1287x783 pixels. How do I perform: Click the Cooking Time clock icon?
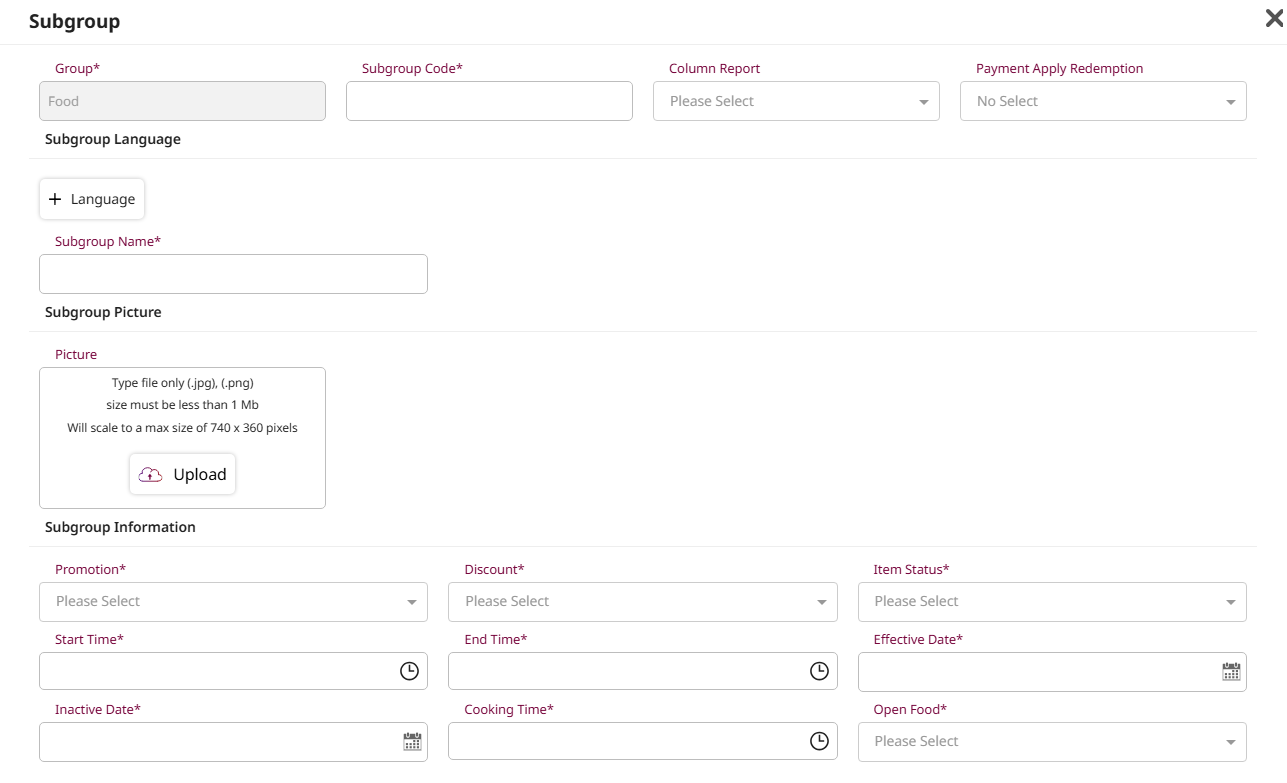(819, 741)
